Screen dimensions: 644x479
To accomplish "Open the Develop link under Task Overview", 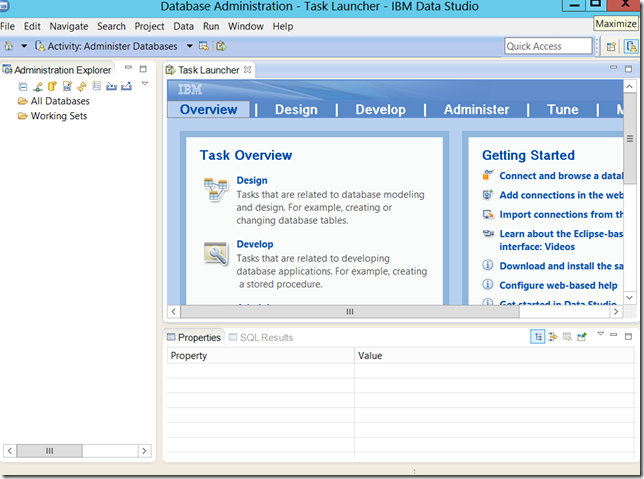I will pyautogui.click(x=255, y=244).
